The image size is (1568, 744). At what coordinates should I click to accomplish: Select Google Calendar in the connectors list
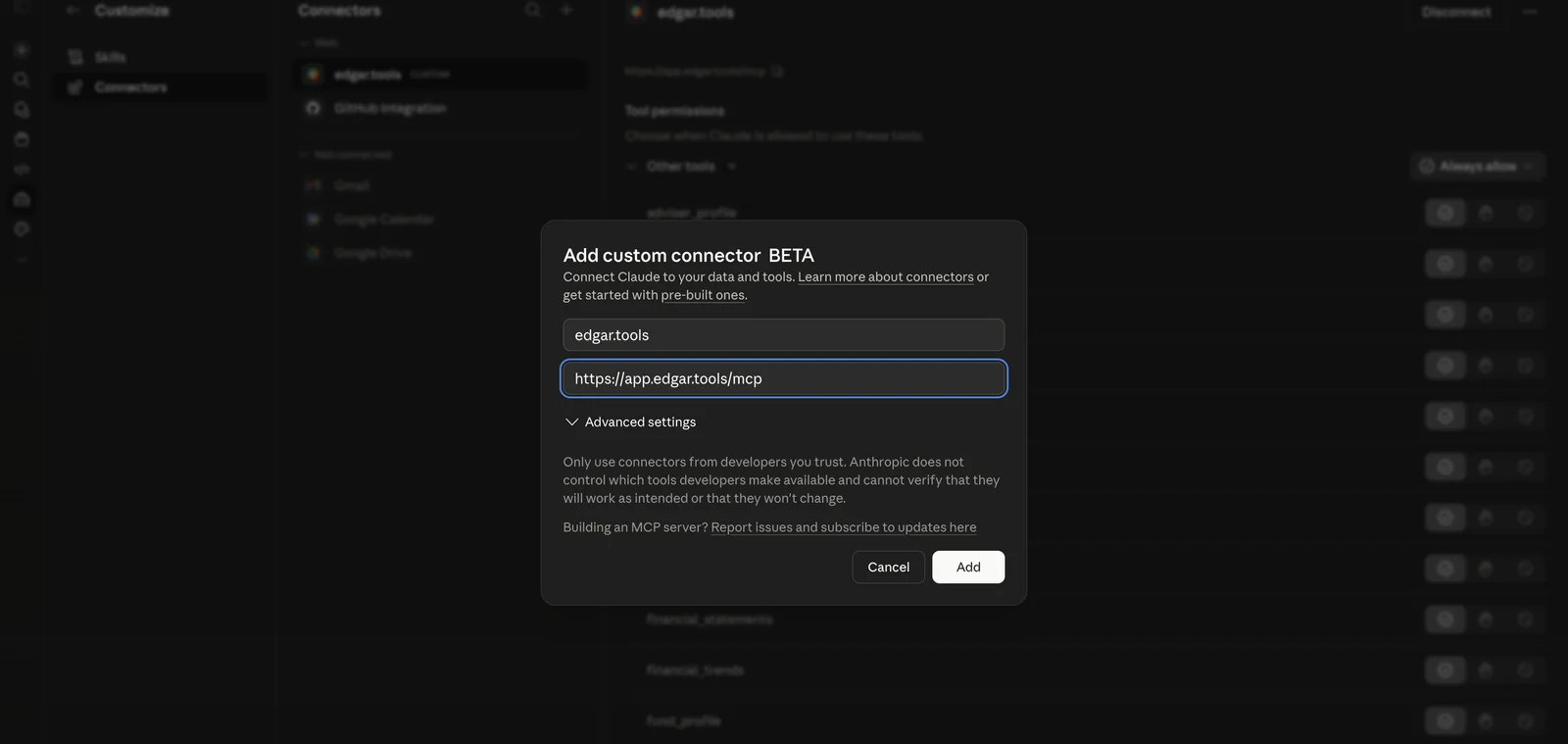tap(441, 219)
